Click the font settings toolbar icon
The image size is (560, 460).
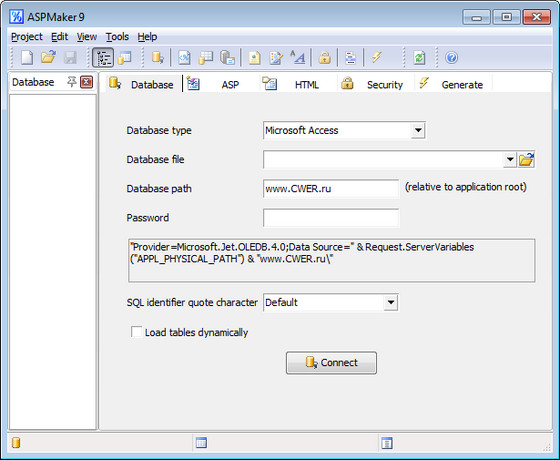[298, 58]
